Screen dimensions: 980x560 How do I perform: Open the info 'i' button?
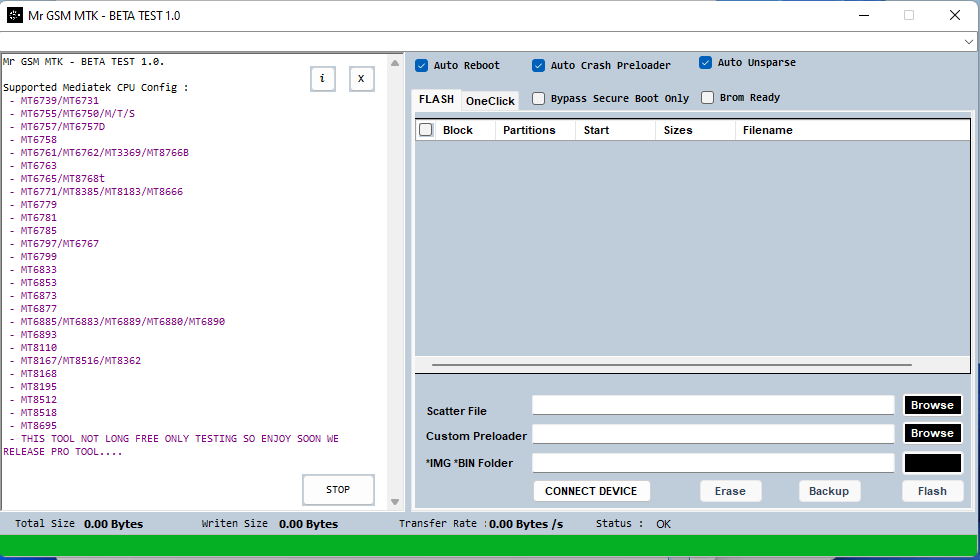click(x=322, y=79)
